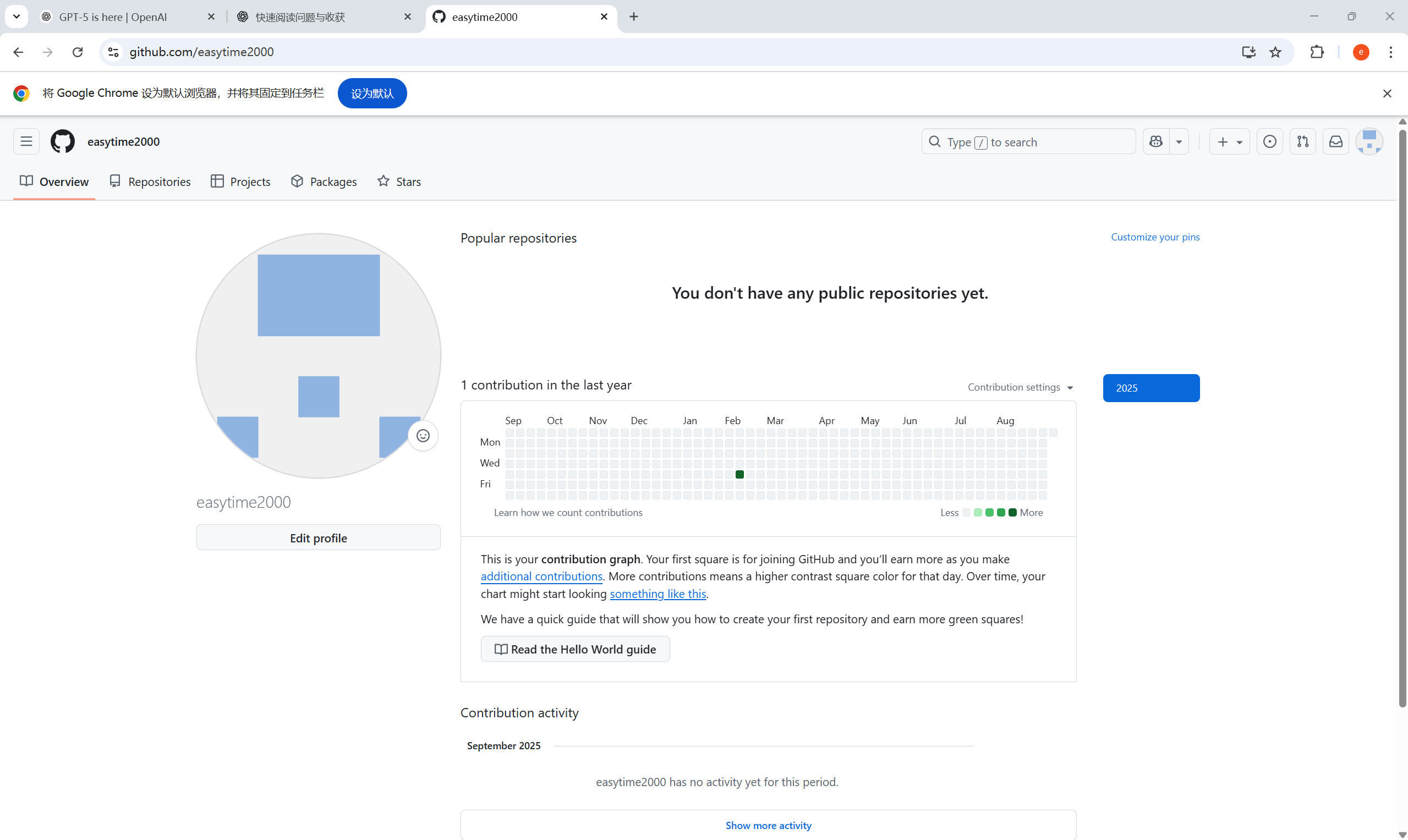This screenshot has width=1408, height=840.
Task: Click Read the Hello World guide
Action: [x=575, y=649]
